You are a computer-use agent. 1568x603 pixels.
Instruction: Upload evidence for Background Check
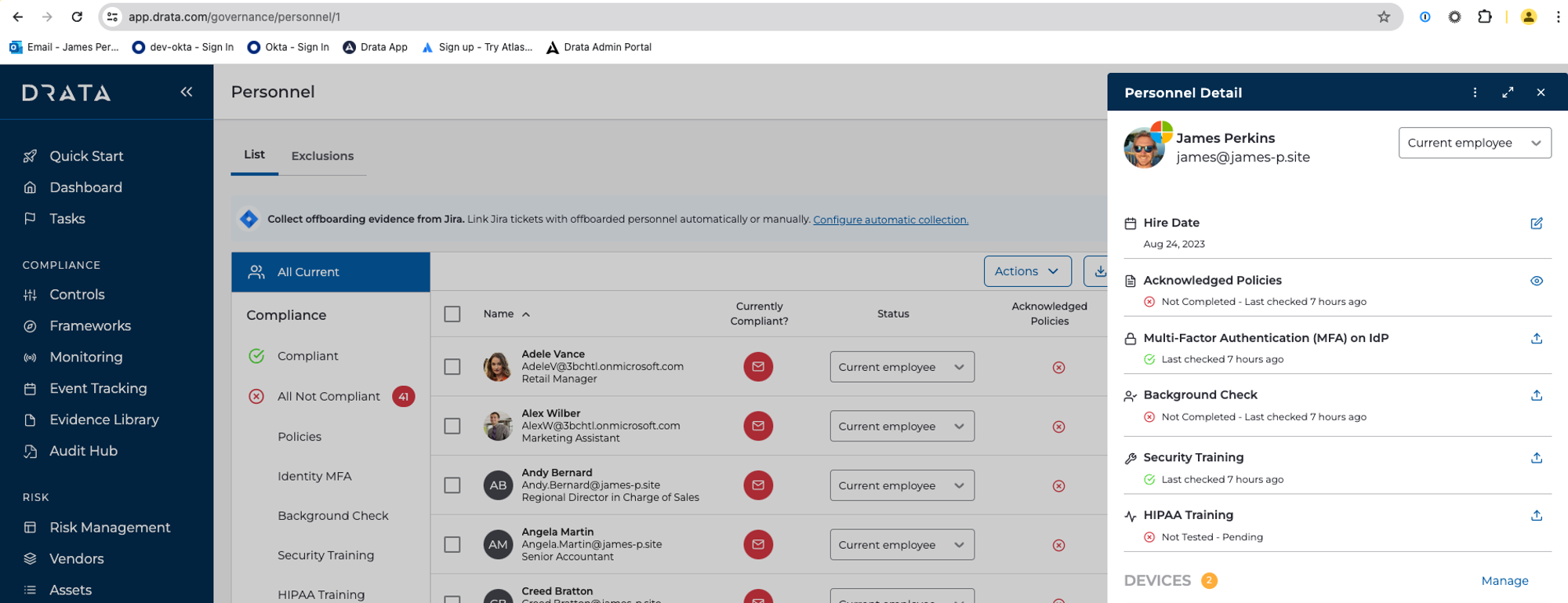pyautogui.click(x=1536, y=395)
